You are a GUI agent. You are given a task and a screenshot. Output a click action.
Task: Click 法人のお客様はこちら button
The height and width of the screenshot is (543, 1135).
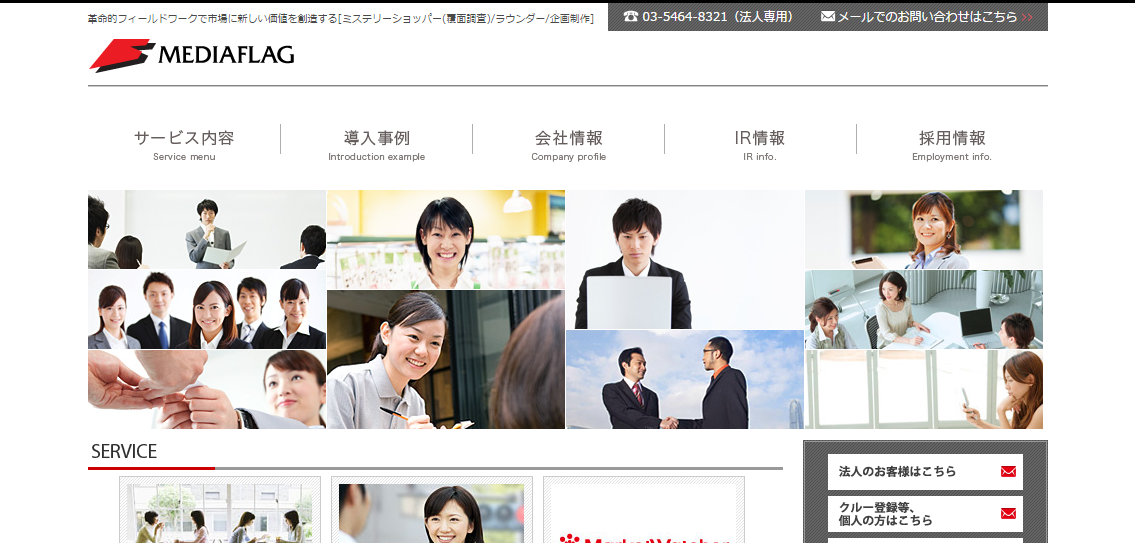pyautogui.click(x=925, y=472)
